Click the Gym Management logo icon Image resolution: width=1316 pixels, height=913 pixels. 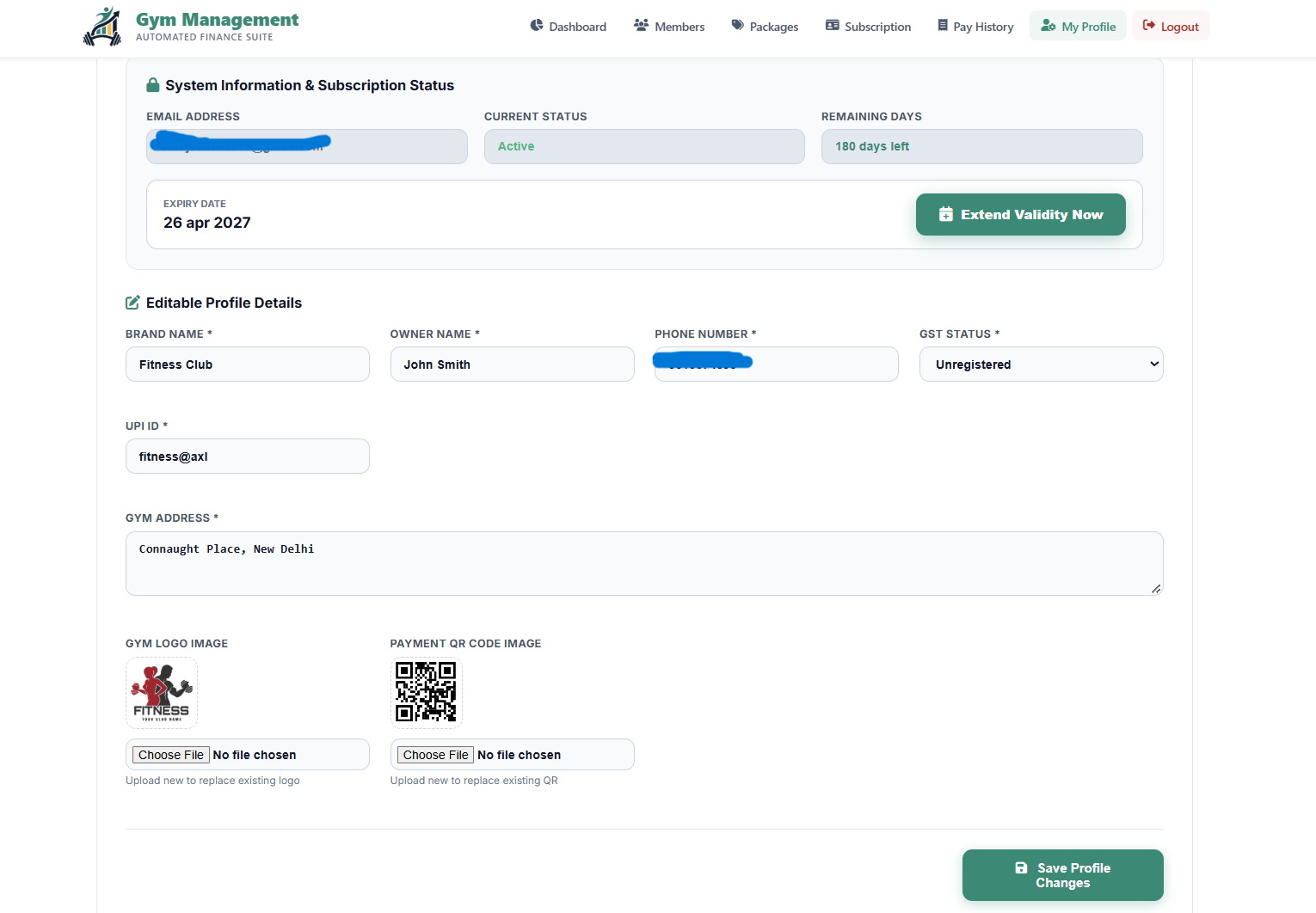pyautogui.click(x=102, y=27)
